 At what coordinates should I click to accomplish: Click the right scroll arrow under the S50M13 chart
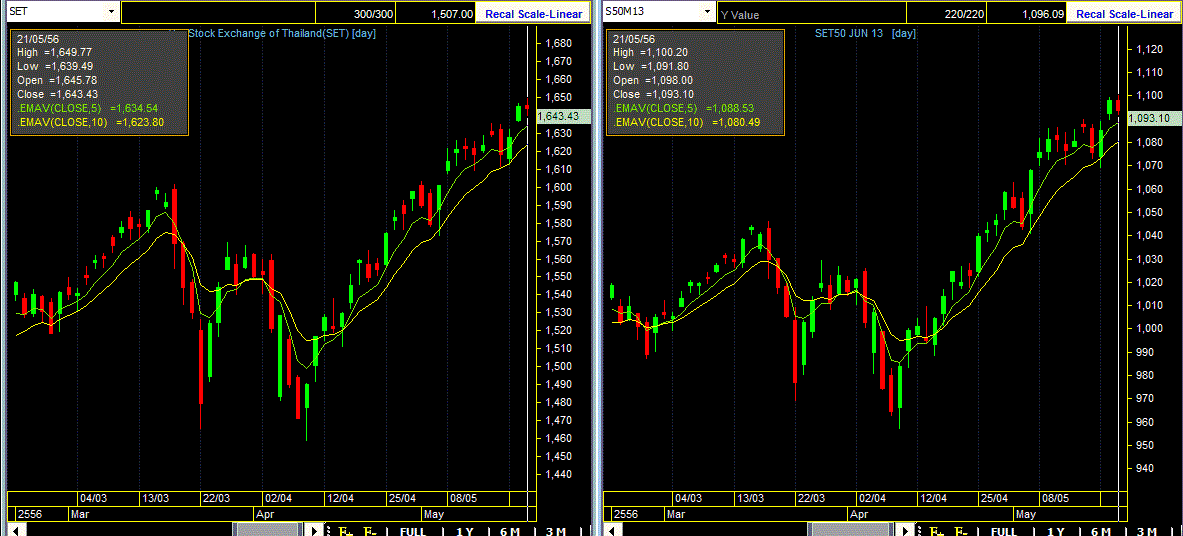click(x=905, y=530)
